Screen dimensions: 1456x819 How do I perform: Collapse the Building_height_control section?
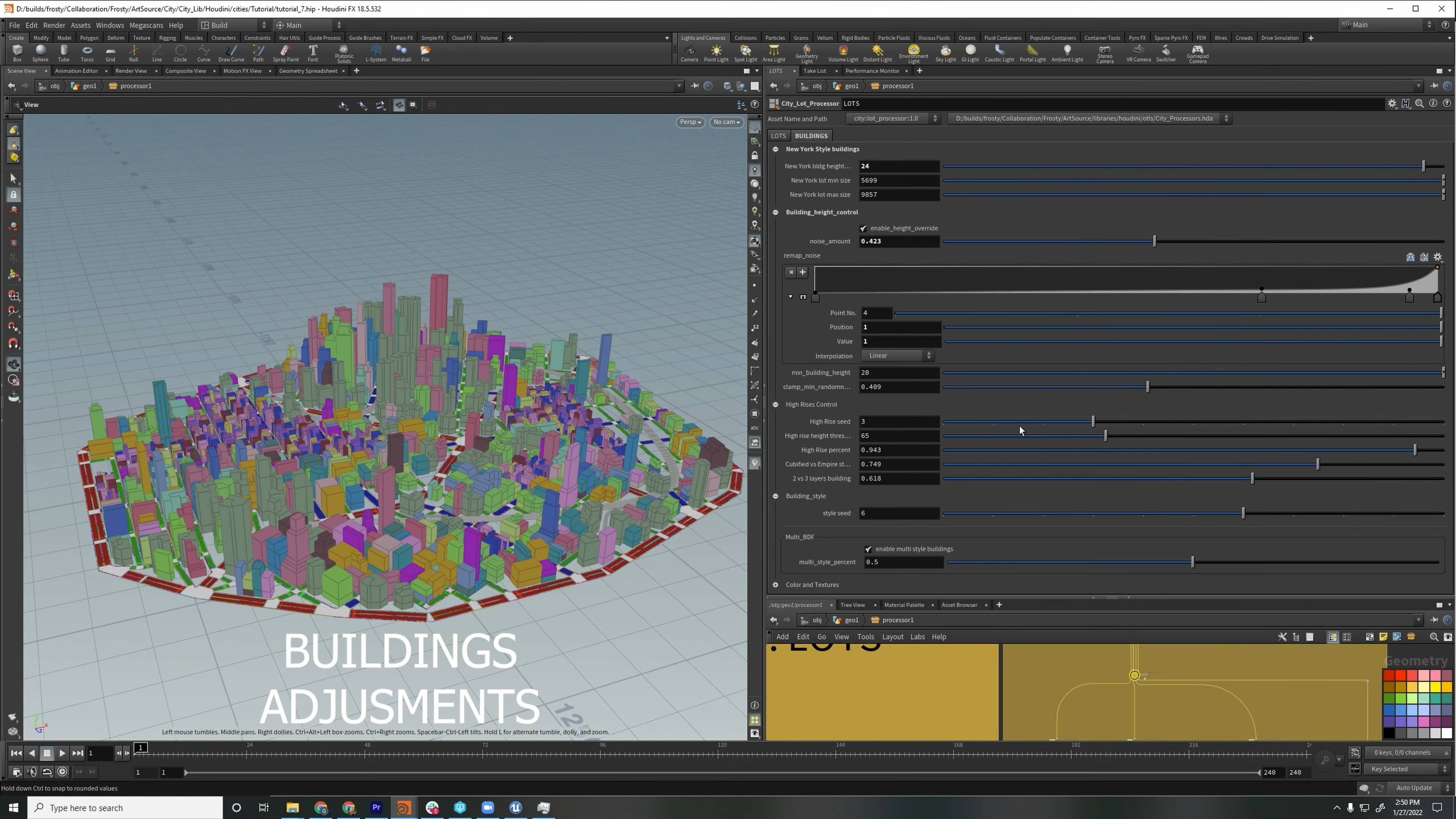[775, 212]
